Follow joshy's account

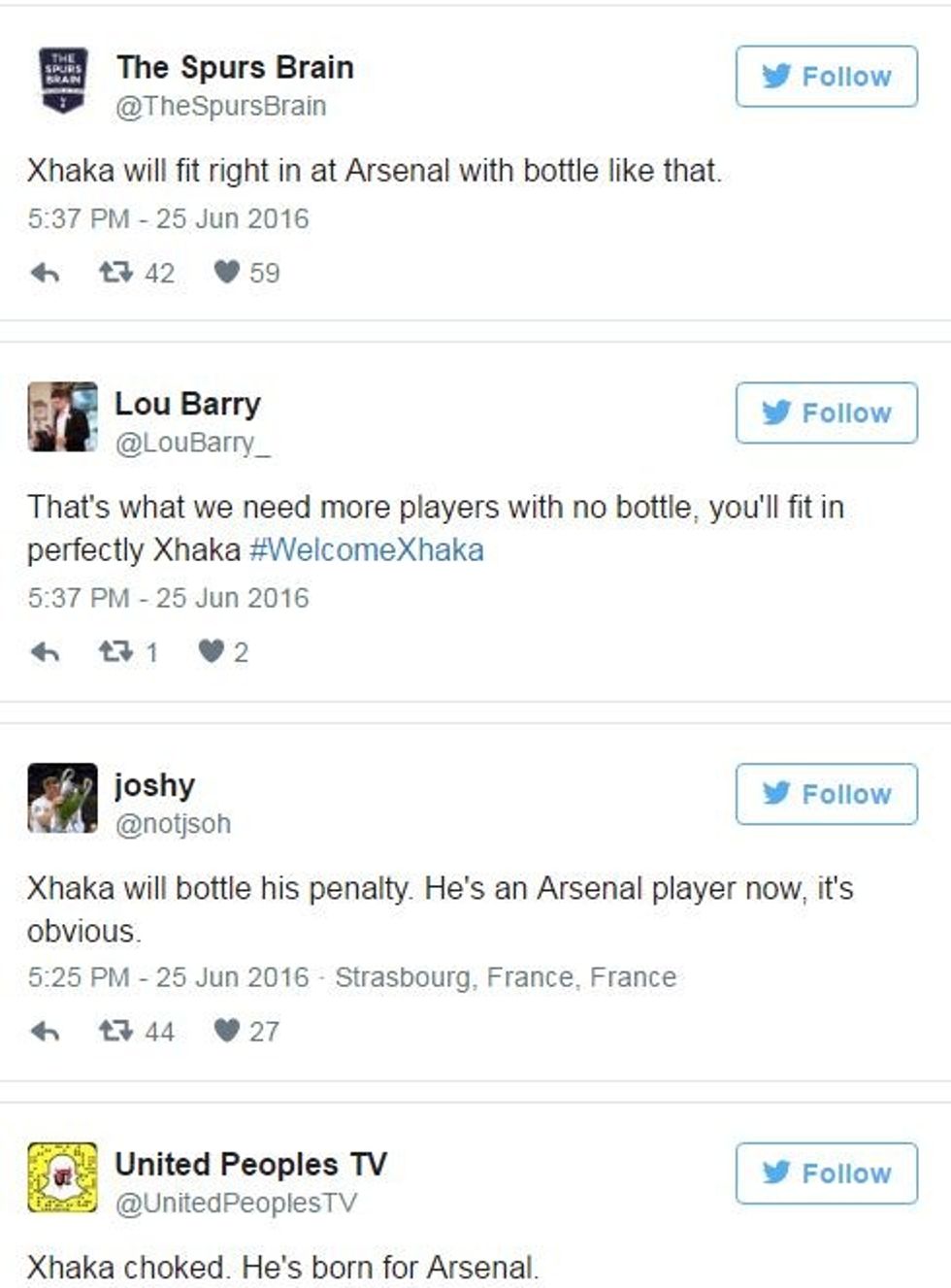(826, 794)
